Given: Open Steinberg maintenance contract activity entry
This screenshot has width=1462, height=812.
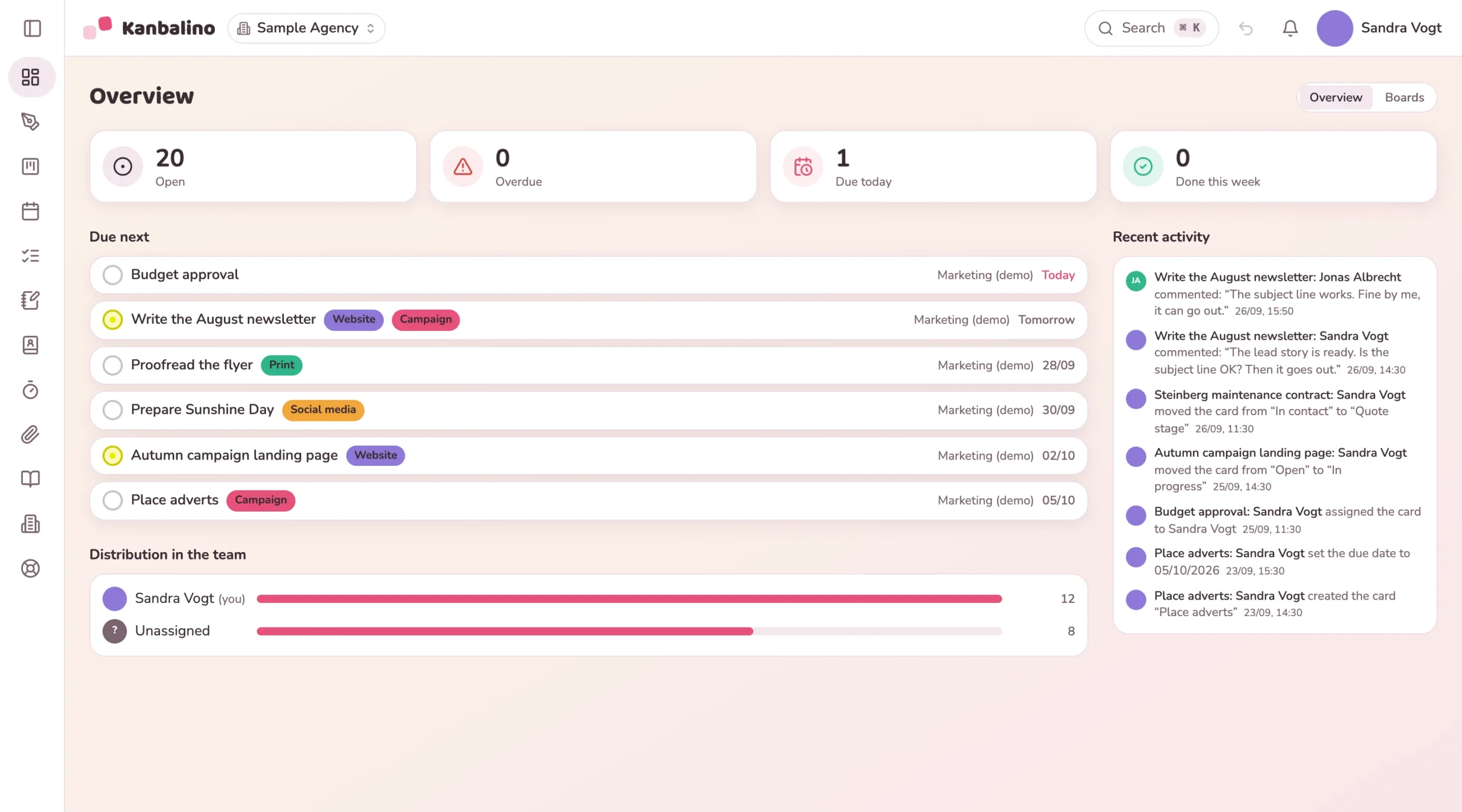Looking at the screenshot, I should click(x=1275, y=411).
